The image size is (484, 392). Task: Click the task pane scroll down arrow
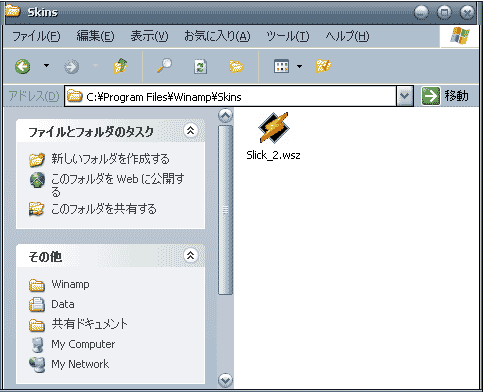coord(225,380)
